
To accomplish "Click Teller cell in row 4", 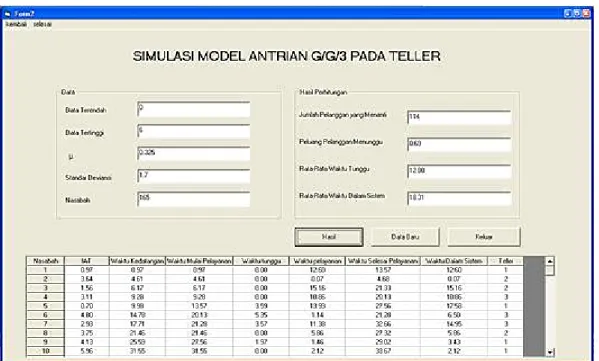I will (505, 297).
